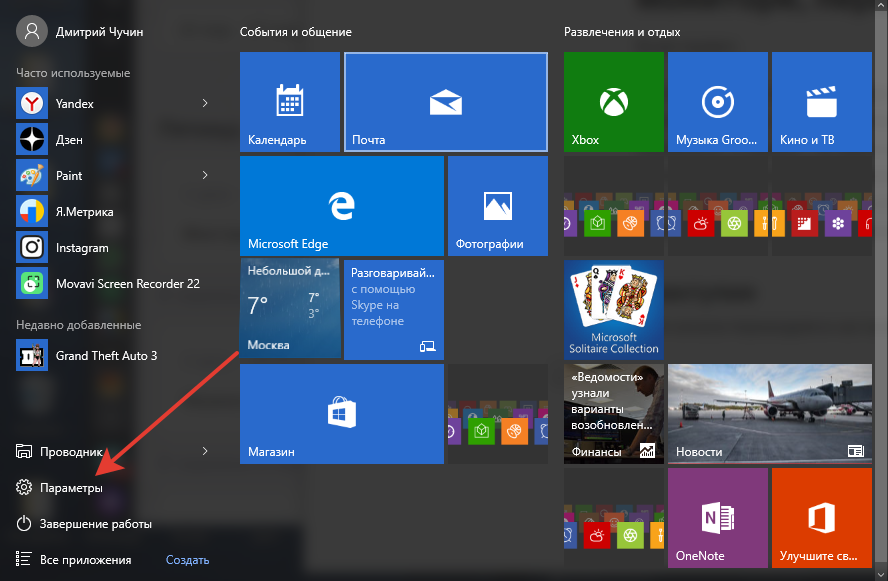
Task: Click the Часто используемые heading
Action: pos(73,73)
